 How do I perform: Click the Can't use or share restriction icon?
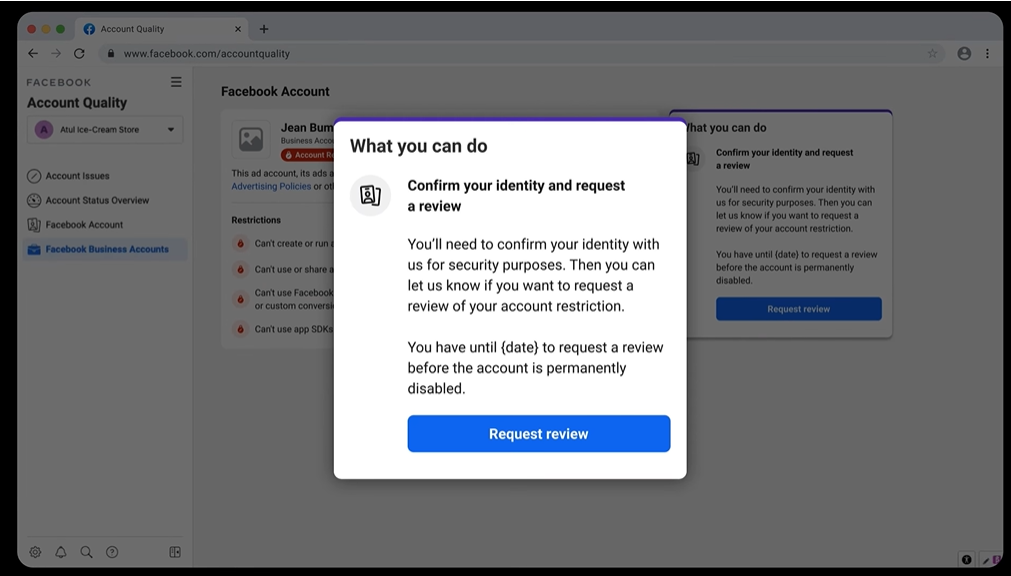pyautogui.click(x=240, y=269)
